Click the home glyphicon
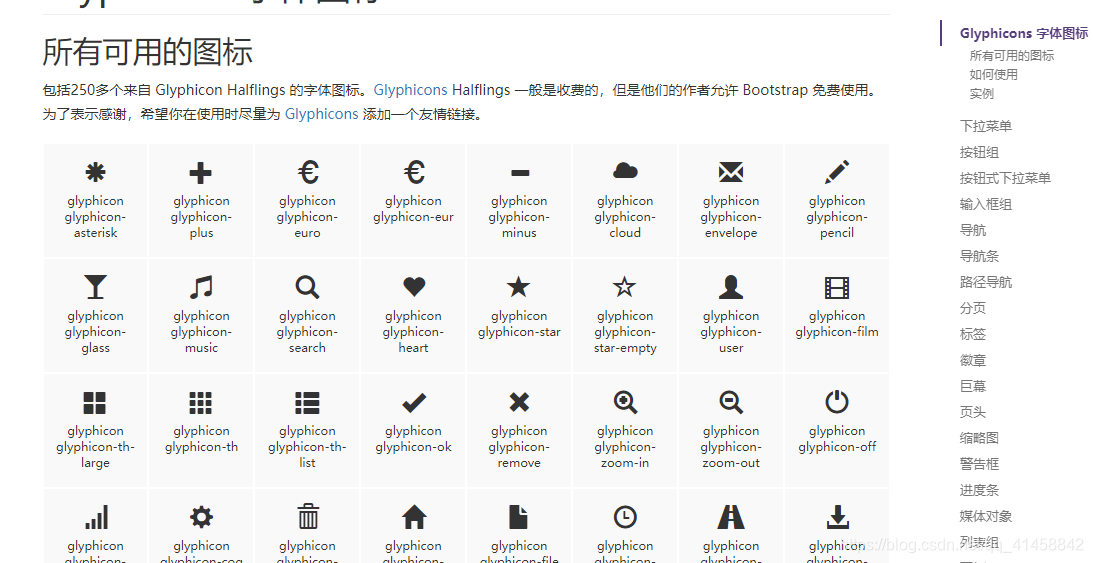 pyautogui.click(x=414, y=518)
